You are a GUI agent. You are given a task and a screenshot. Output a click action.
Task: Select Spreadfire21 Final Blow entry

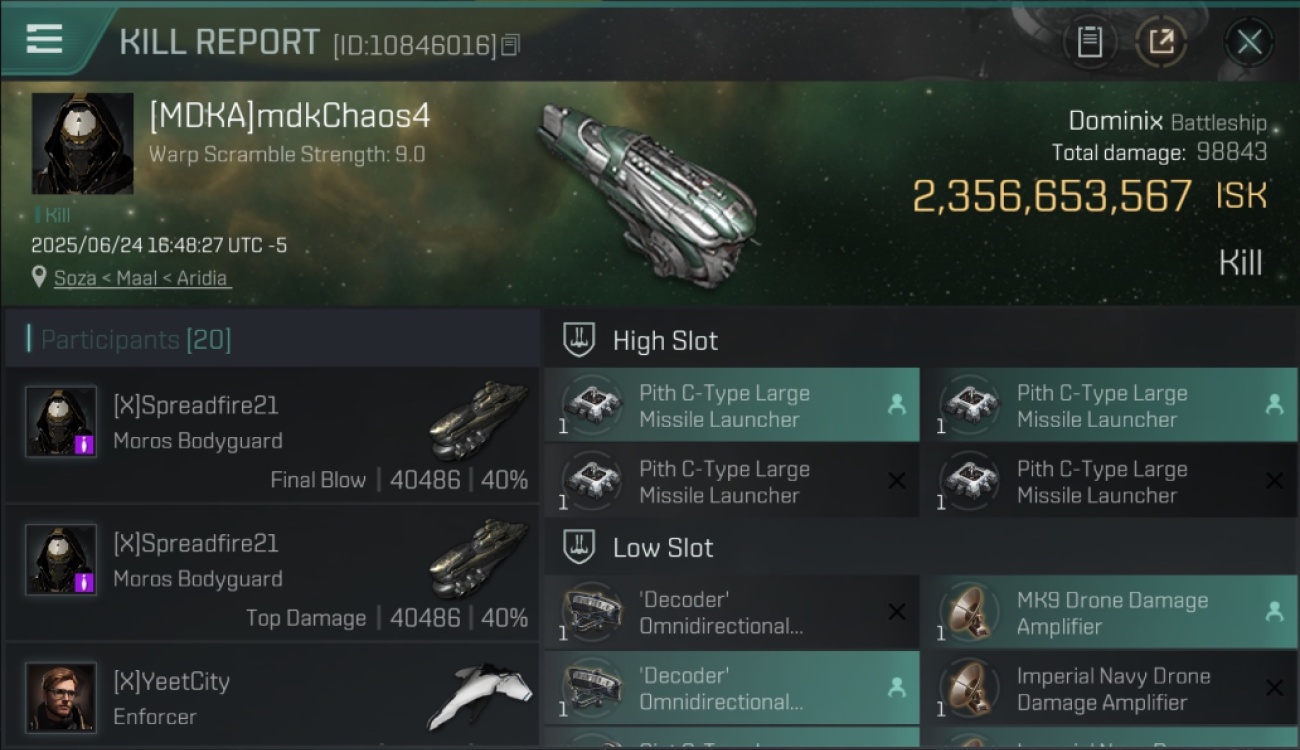click(272, 434)
